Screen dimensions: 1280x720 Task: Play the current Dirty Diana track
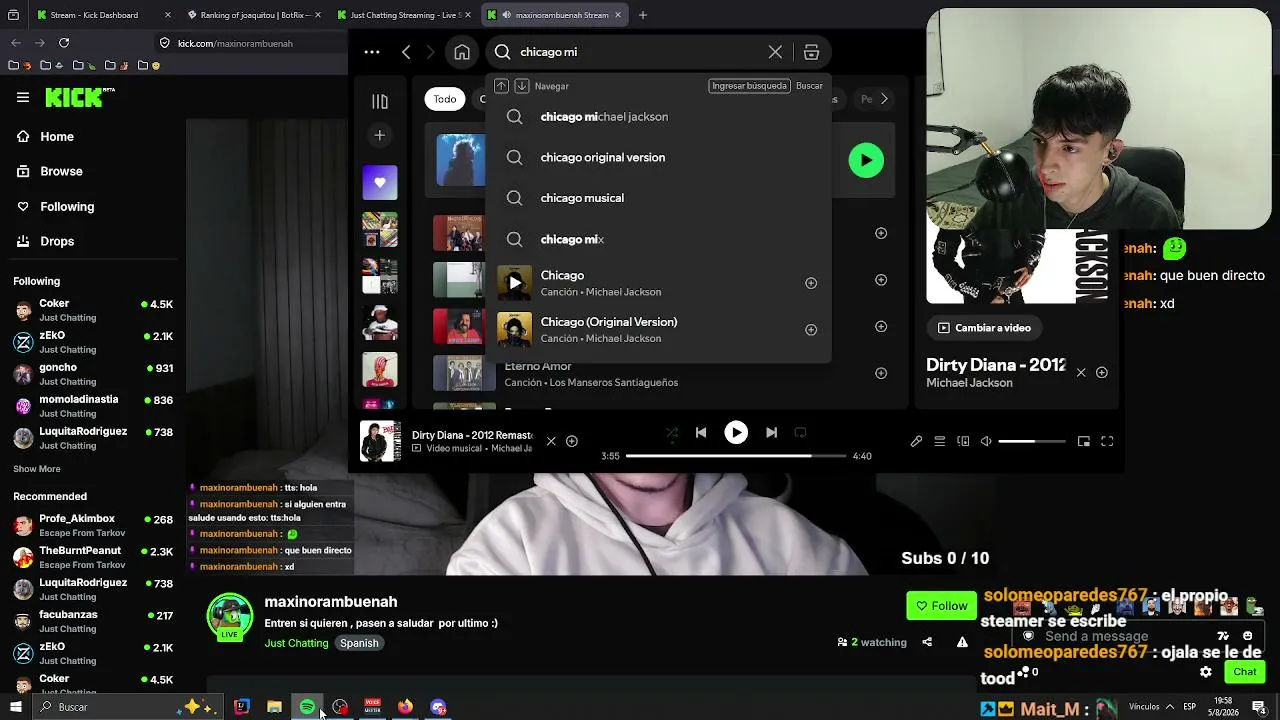click(x=736, y=433)
